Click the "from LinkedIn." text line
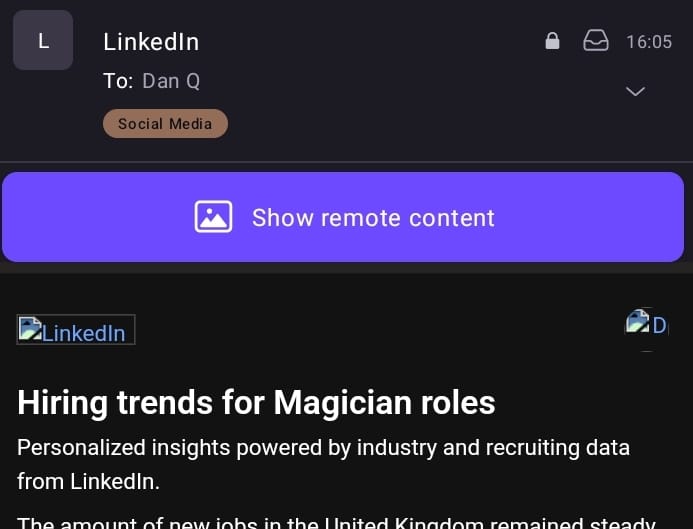Image resolution: width=693 pixels, height=529 pixels. point(90,481)
